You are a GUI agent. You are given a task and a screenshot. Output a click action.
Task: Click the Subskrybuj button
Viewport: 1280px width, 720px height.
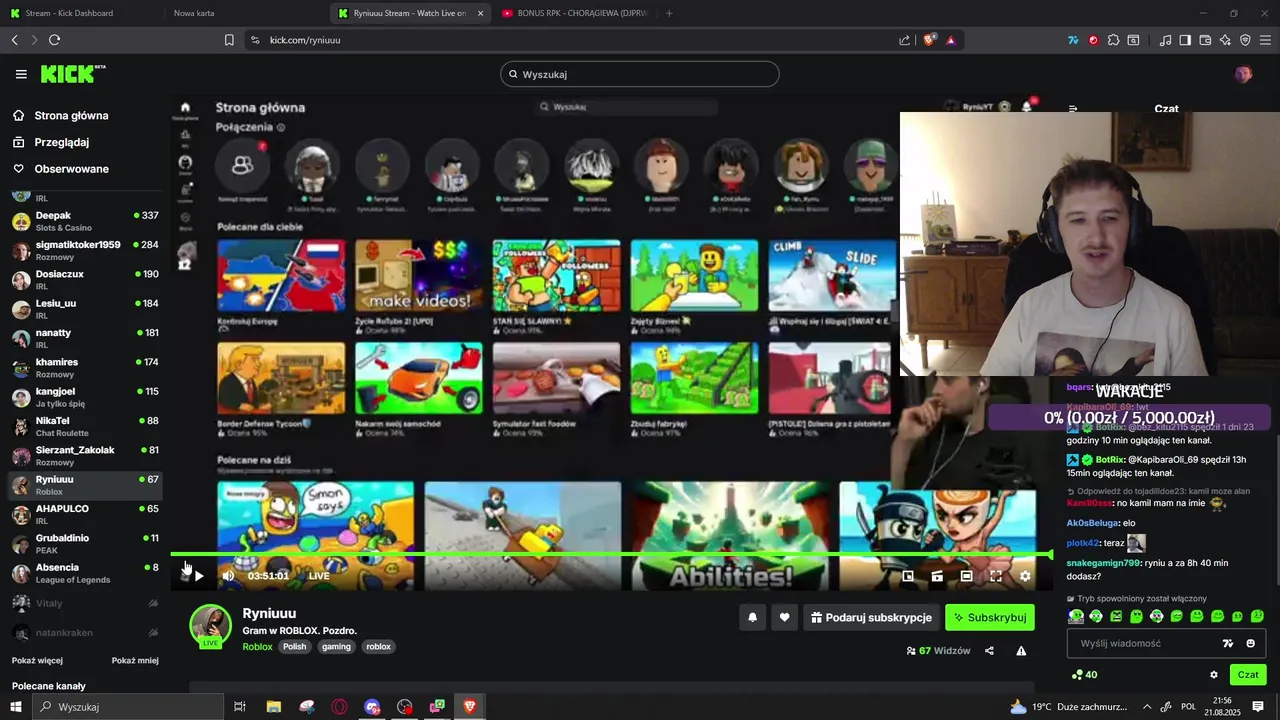click(x=990, y=618)
